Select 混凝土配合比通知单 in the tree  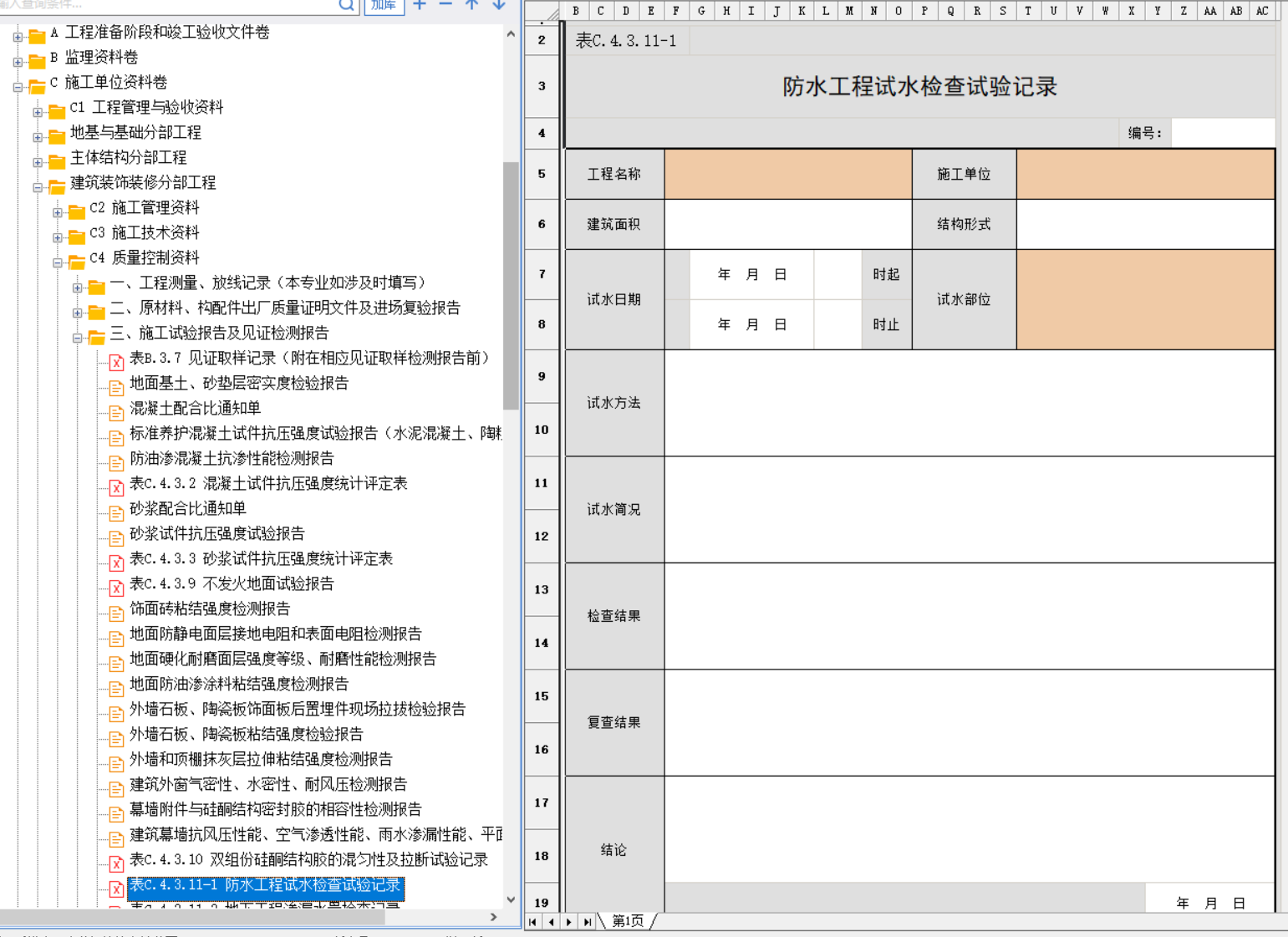[x=195, y=408]
